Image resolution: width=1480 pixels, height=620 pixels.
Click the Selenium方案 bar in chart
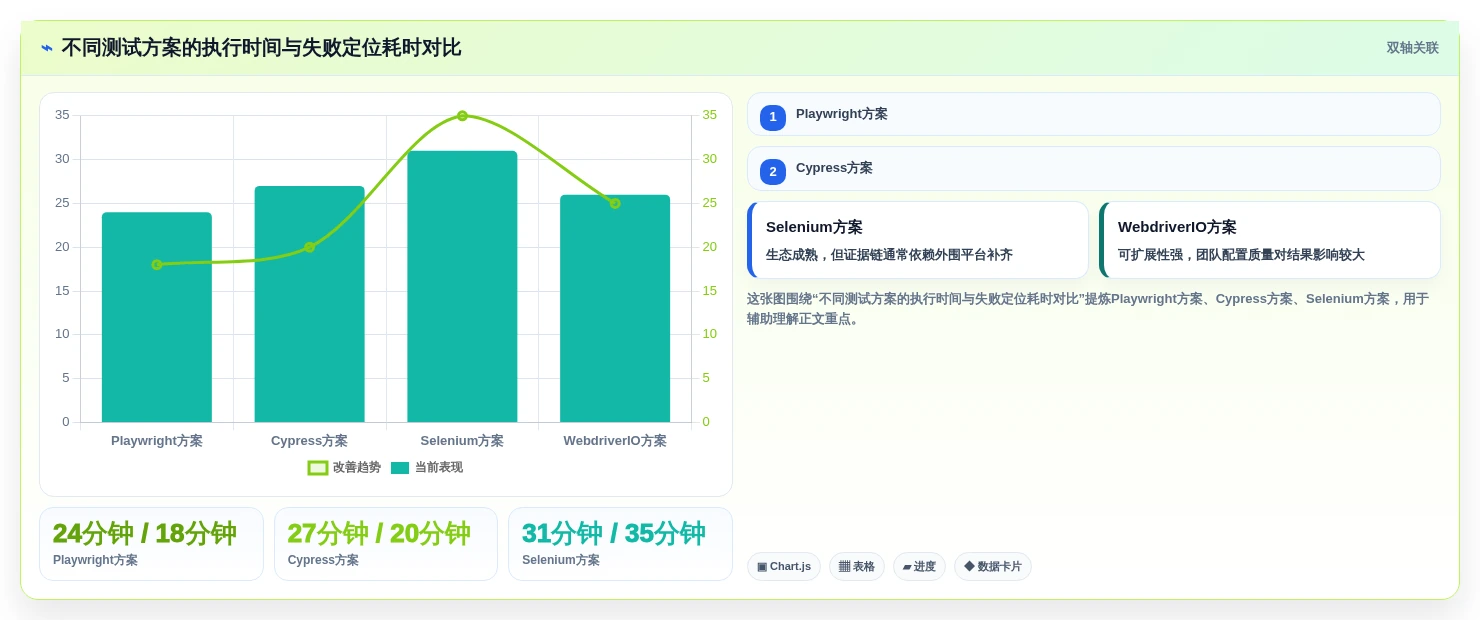click(462, 286)
